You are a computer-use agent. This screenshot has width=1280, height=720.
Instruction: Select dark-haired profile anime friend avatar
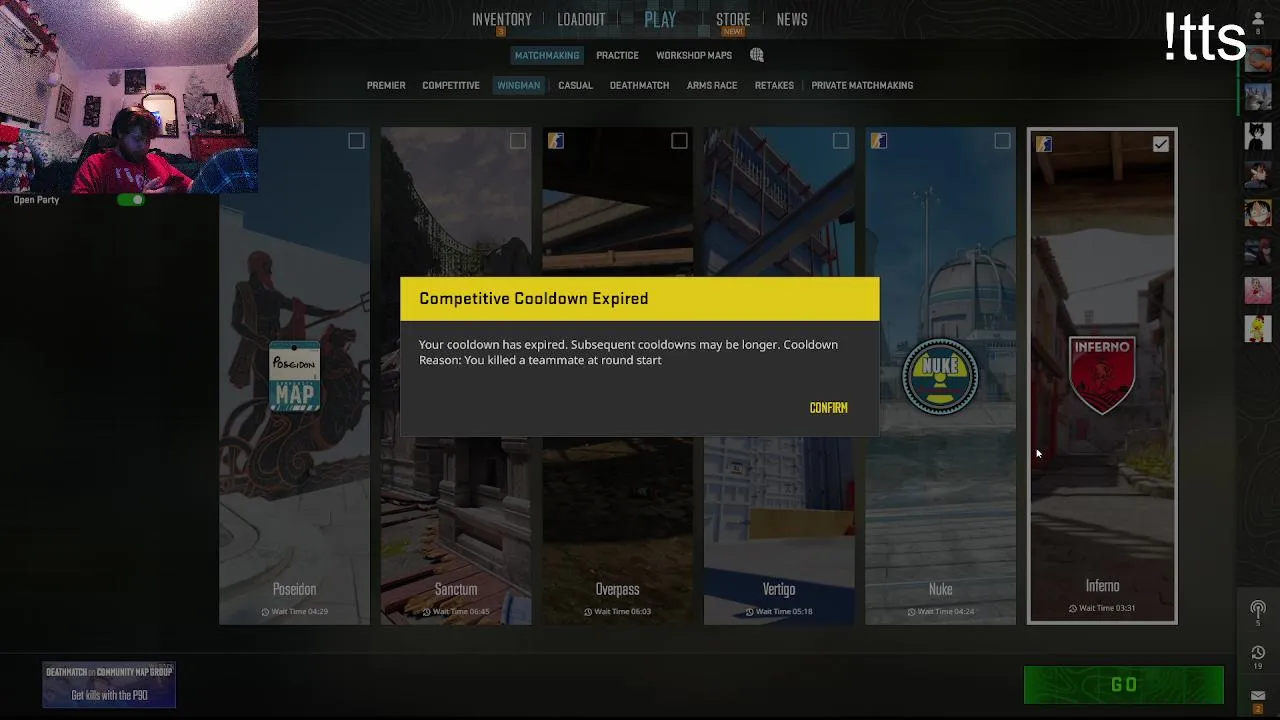[x=1258, y=174]
